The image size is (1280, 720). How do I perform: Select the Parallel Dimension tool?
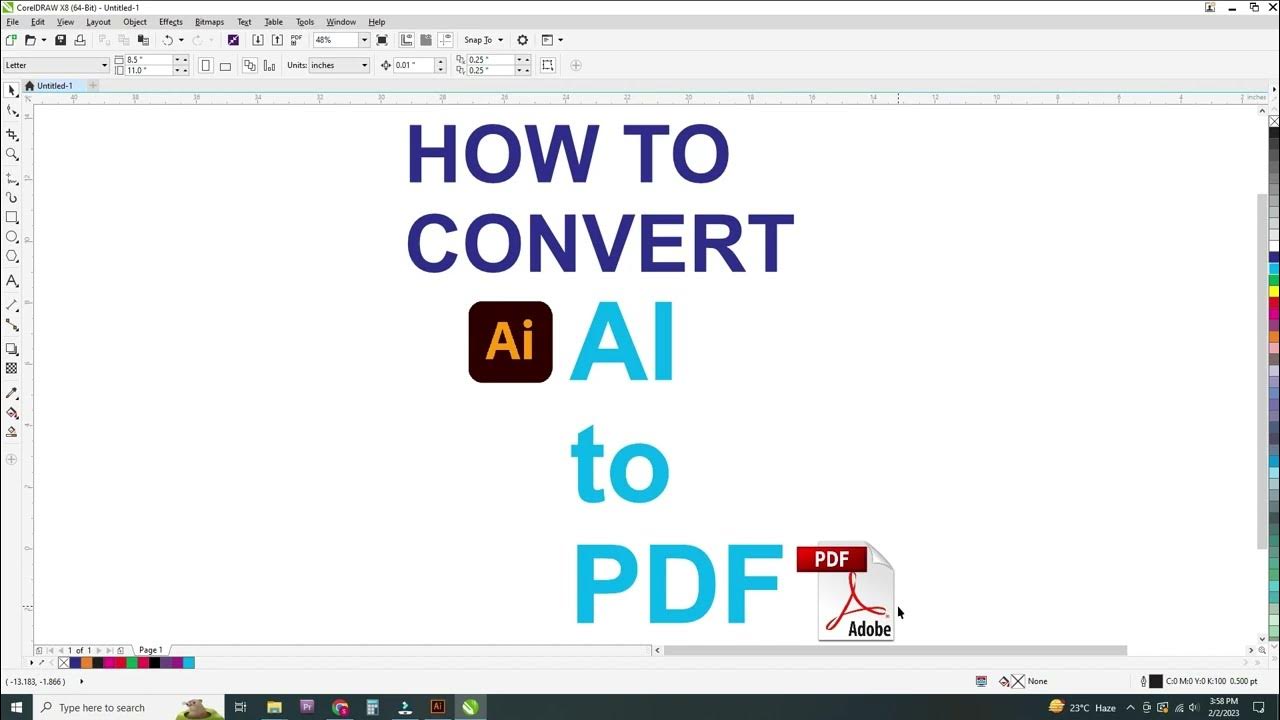(12, 305)
